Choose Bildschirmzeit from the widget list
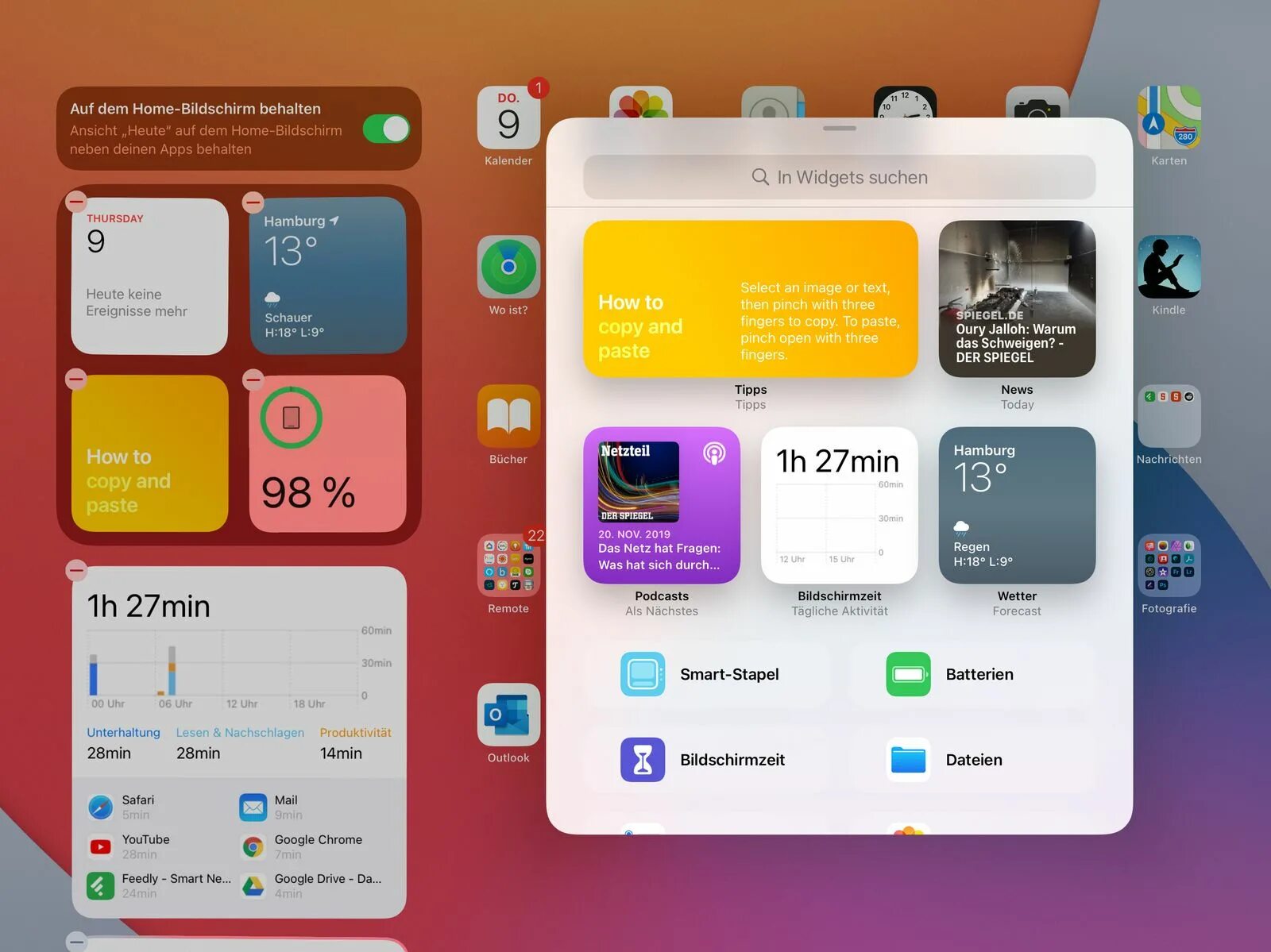Image resolution: width=1271 pixels, height=952 pixels. click(x=707, y=760)
